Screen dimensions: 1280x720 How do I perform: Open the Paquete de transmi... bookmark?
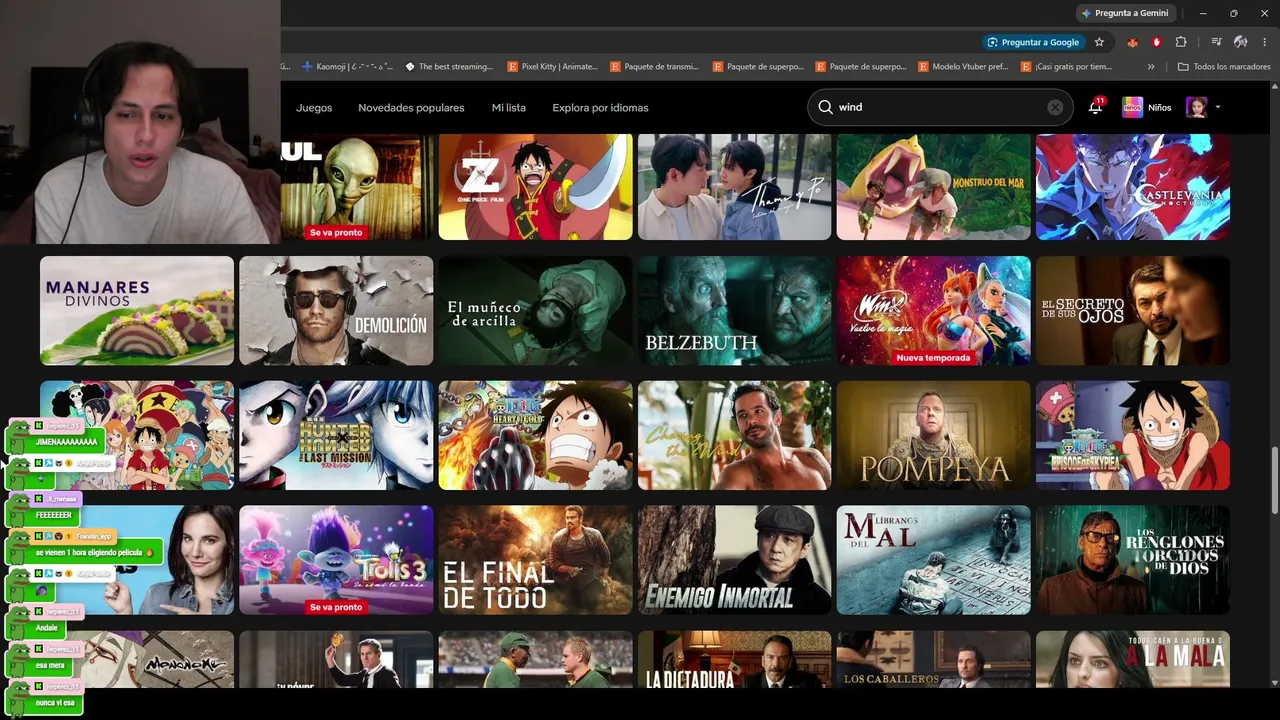point(654,67)
